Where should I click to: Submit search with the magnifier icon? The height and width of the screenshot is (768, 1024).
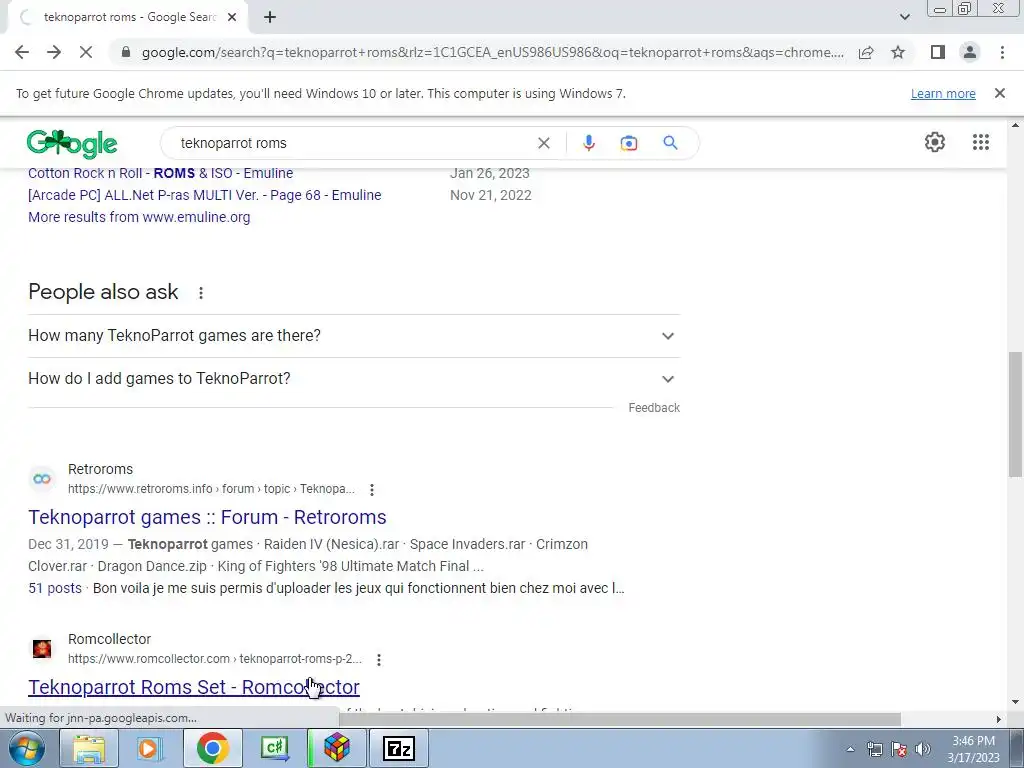(670, 143)
